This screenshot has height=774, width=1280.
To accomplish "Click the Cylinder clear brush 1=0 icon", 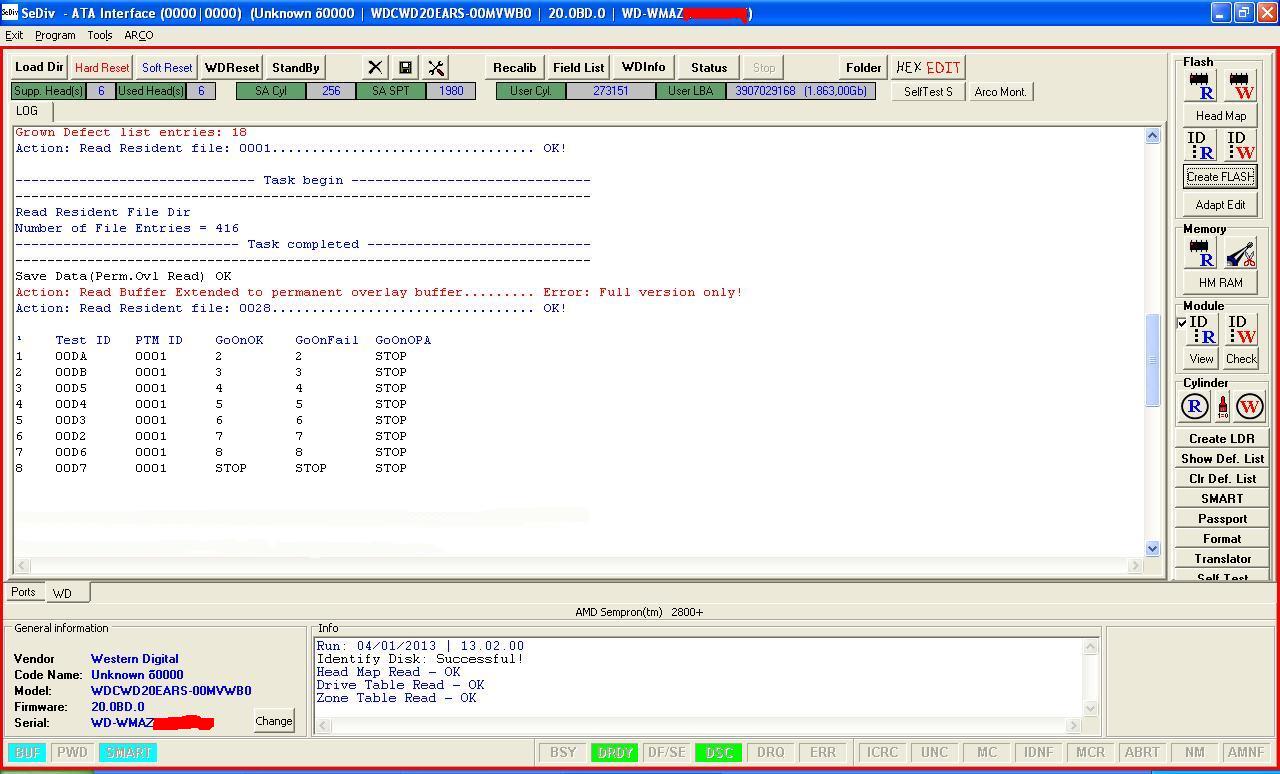I will coord(1222,407).
